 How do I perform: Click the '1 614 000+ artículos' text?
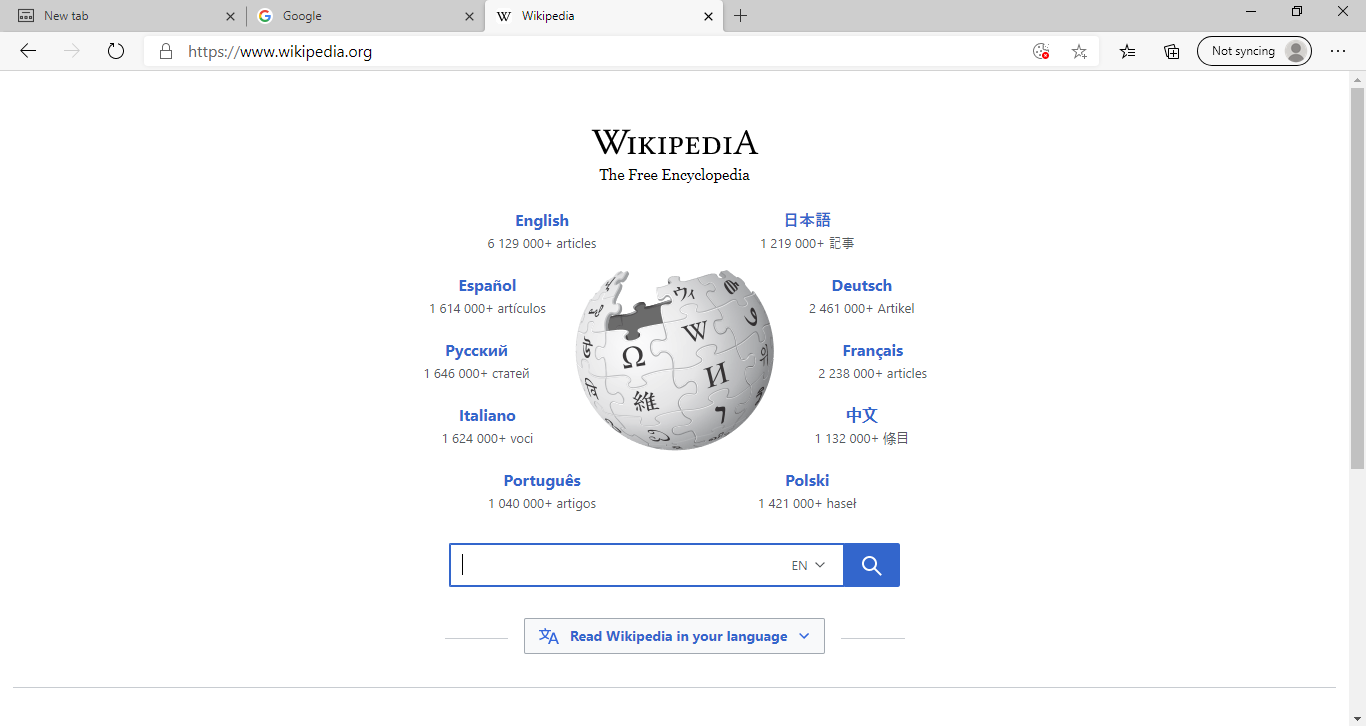pos(488,309)
